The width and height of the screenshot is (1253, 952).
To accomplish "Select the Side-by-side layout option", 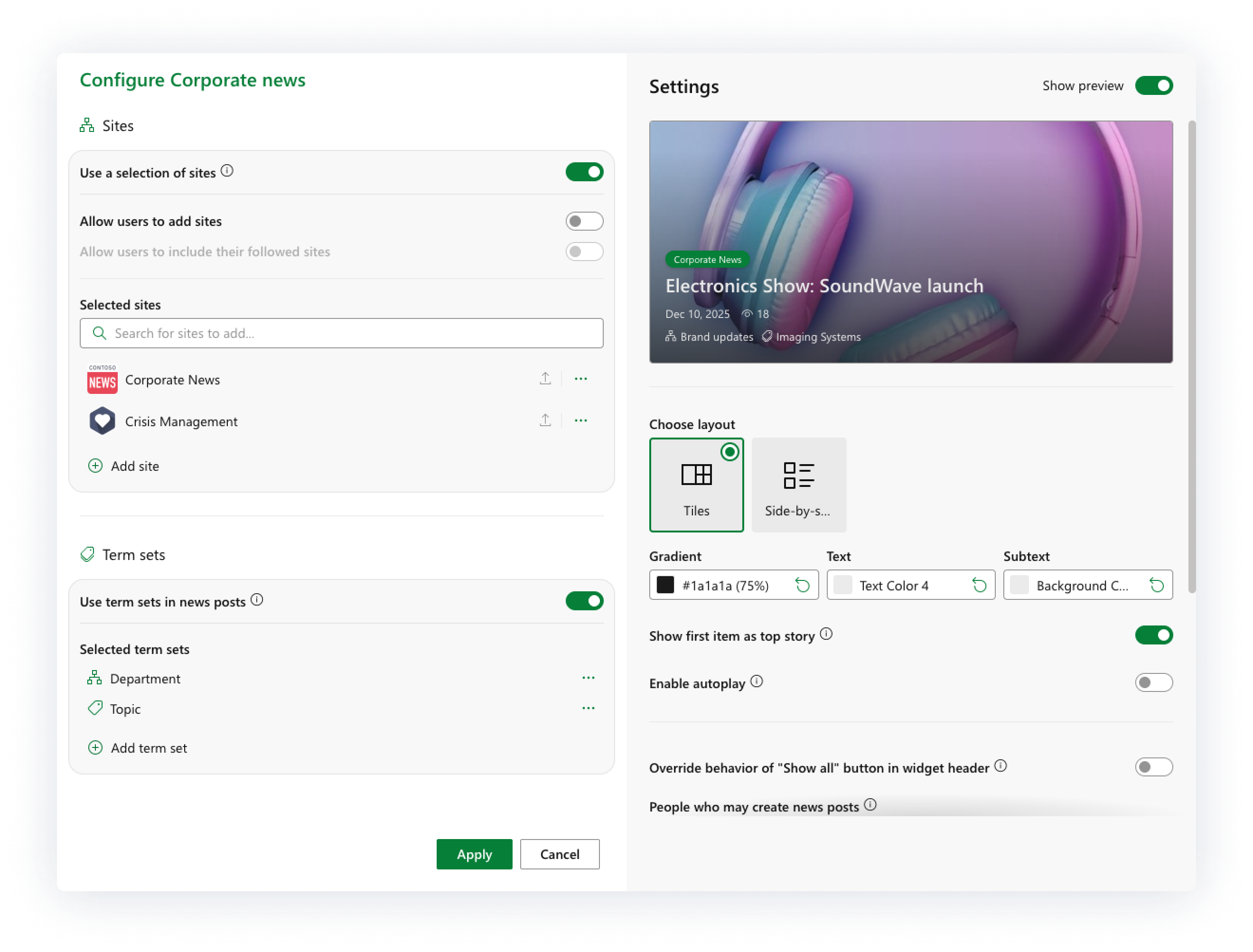I will tap(798, 485).
